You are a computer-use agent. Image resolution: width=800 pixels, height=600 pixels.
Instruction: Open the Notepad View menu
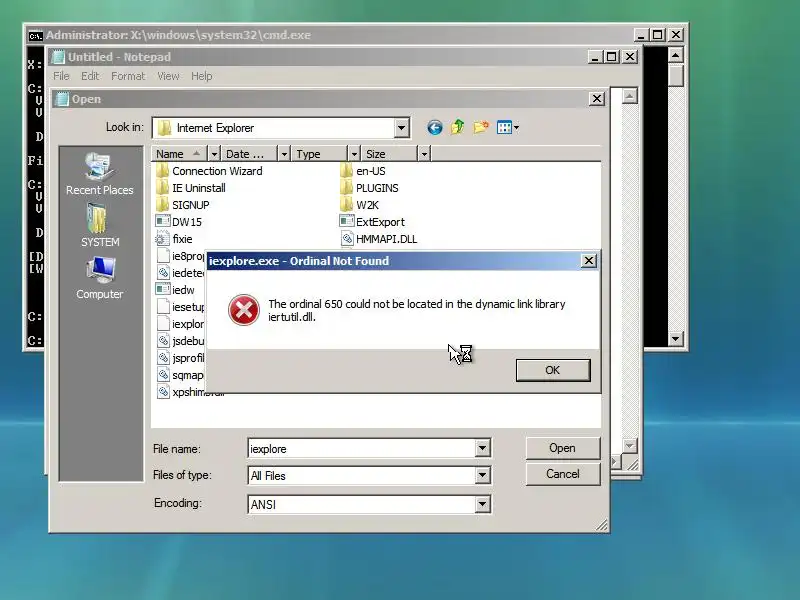point(168,76)
